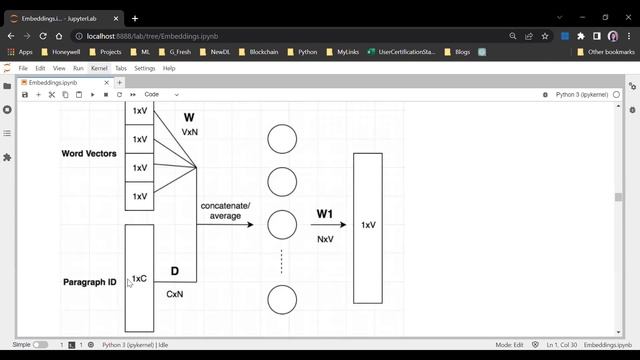This screenshot has height=360, width=640.
Task: Share this page via share icon
Action: coord(529,36)
